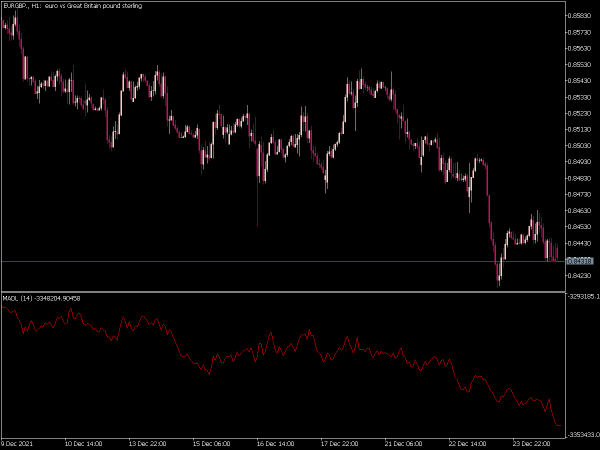Click the 13 Dec 22:00 time label
This screenshot has height=450, width=600.
click(147, 444)
